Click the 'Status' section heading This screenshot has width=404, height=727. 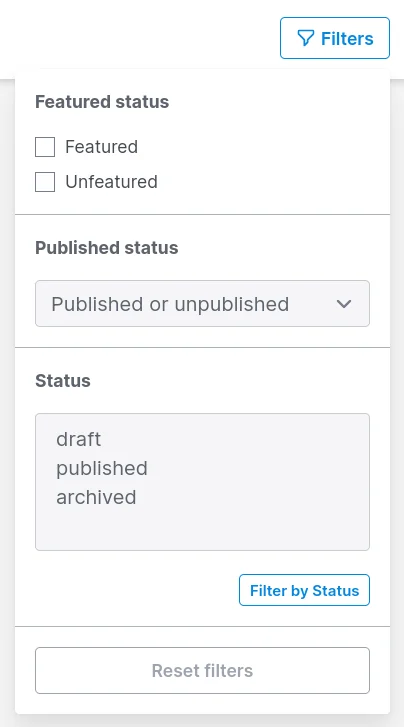tap(63, 381)
